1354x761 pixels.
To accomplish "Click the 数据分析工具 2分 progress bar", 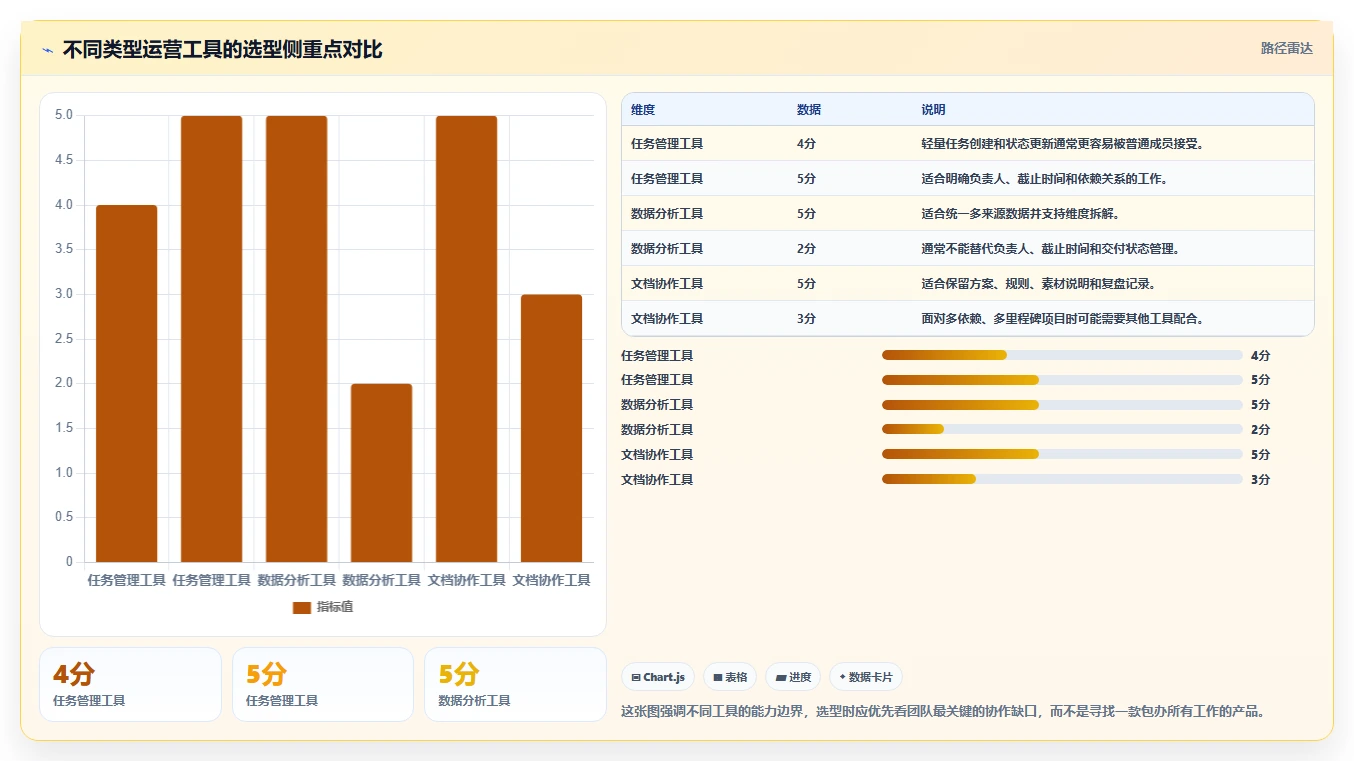I will (1062, 429).
